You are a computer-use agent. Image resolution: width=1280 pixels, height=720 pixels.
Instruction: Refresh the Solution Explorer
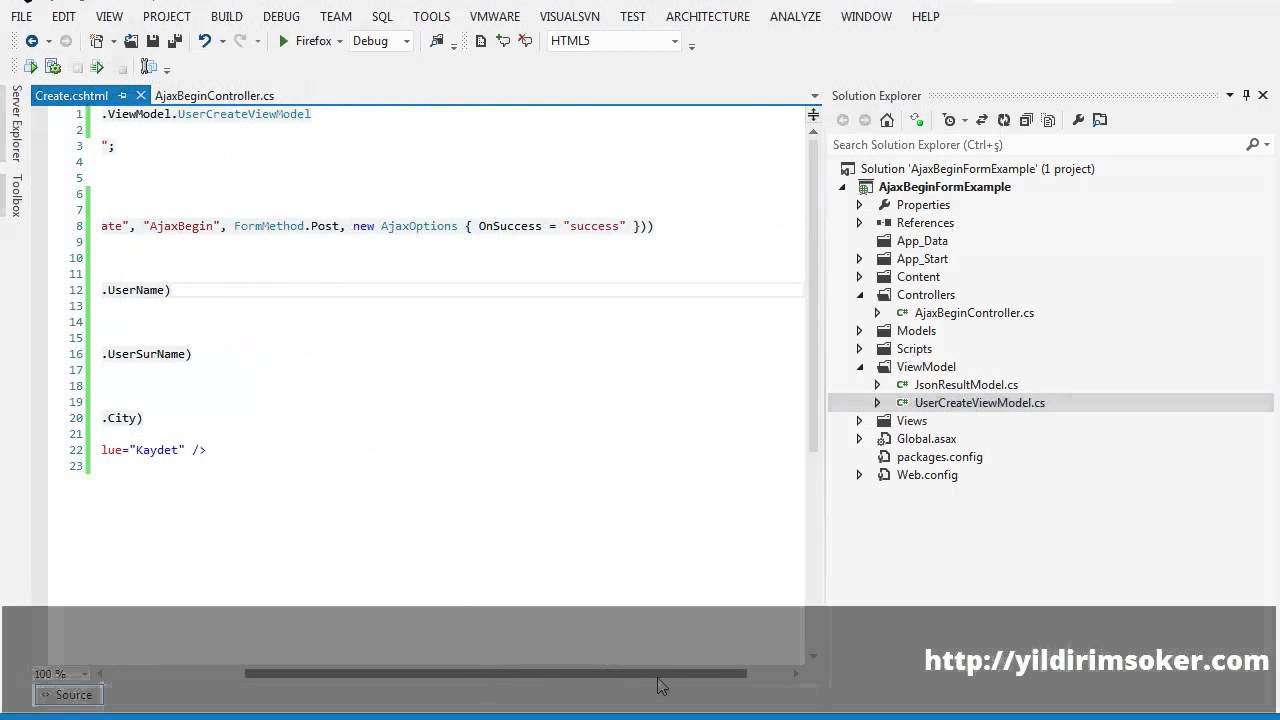1004,120
